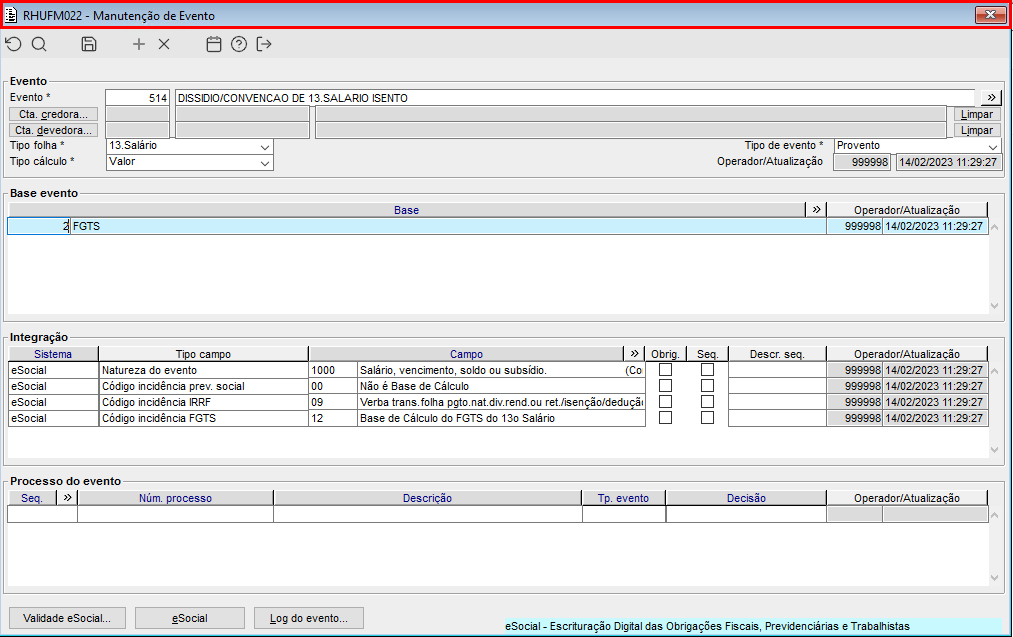The height and width of the screenshot is (637, 1013).
Task: Click the Cta. credora... button
Action: point(54,114)
